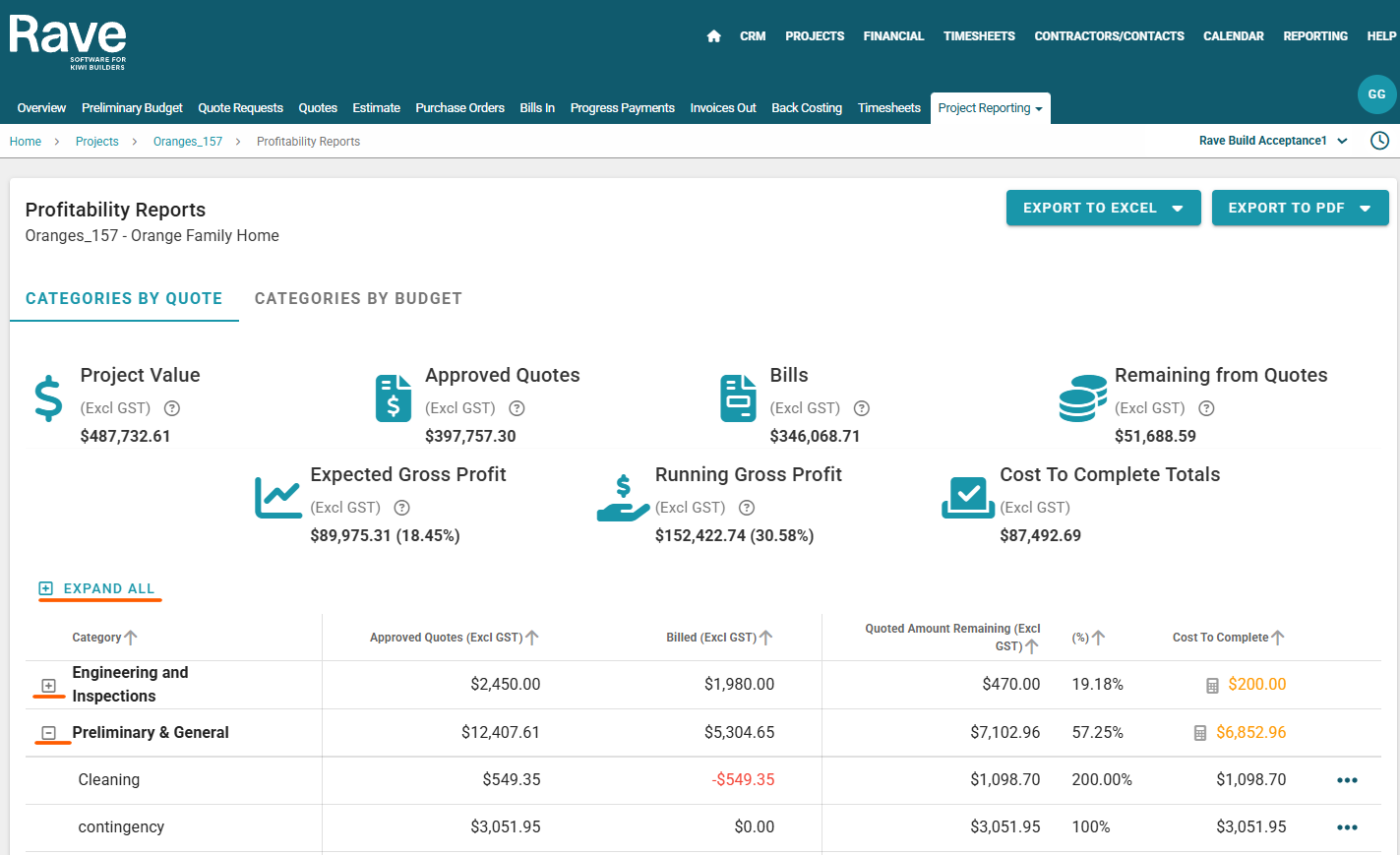Open calculator icon for Engineering and Inspections

coord(1212,686)
